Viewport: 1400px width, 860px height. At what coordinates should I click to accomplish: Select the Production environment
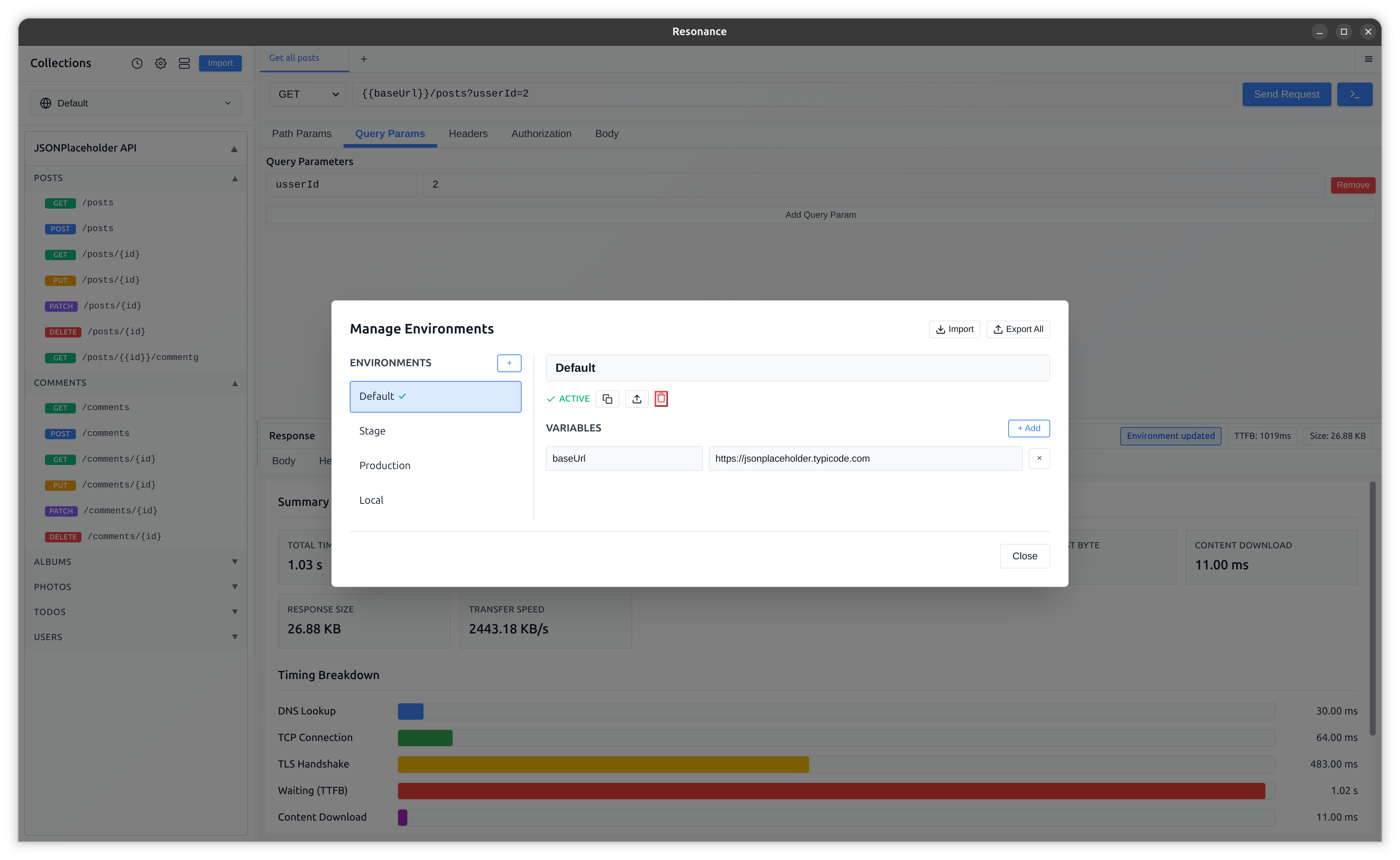click(x=435, y=466)
